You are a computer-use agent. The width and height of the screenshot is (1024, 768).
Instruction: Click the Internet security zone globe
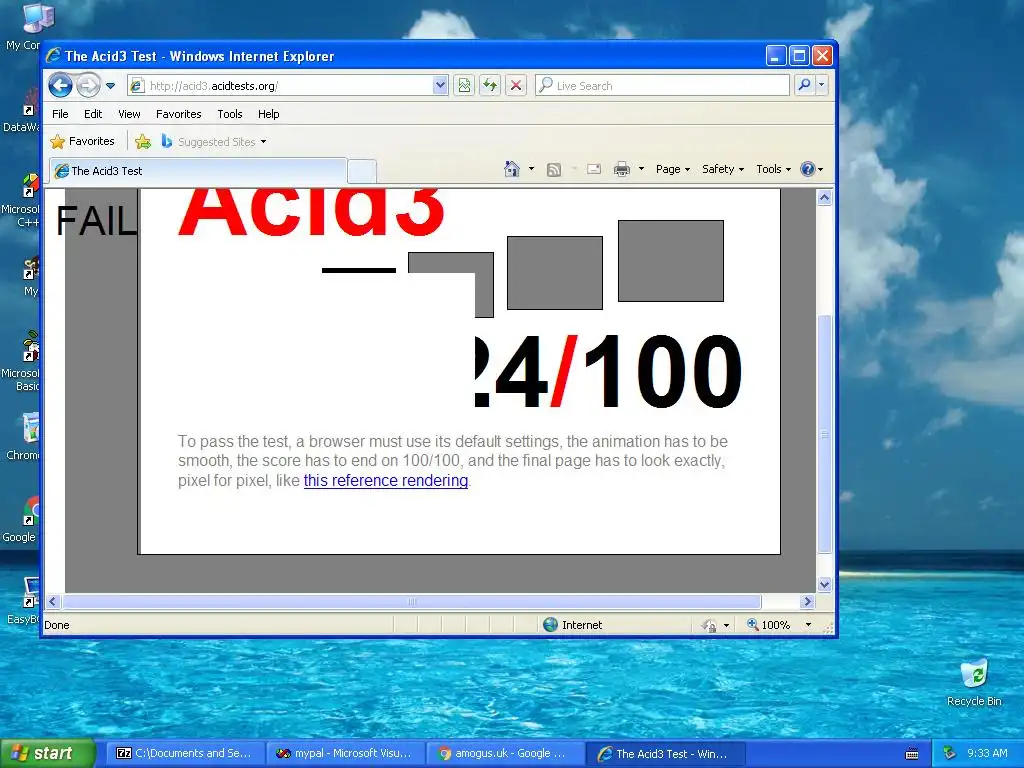tap(551, 625)
